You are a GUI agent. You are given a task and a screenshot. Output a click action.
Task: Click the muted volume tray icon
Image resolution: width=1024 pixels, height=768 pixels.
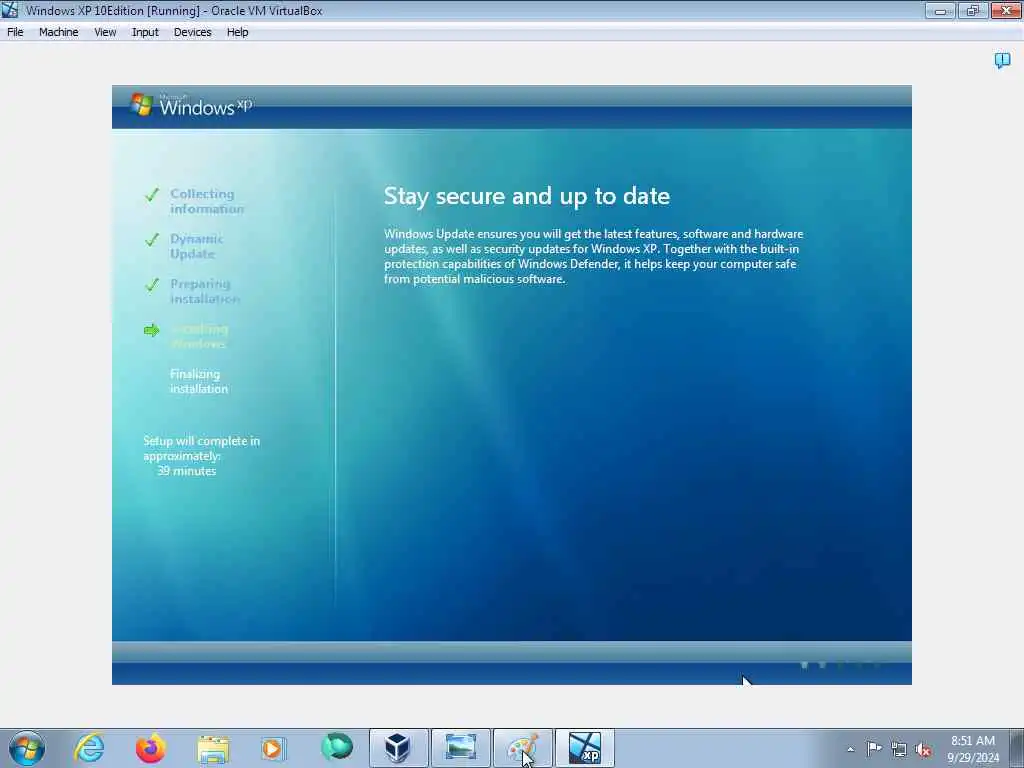[x=923, y=749]
